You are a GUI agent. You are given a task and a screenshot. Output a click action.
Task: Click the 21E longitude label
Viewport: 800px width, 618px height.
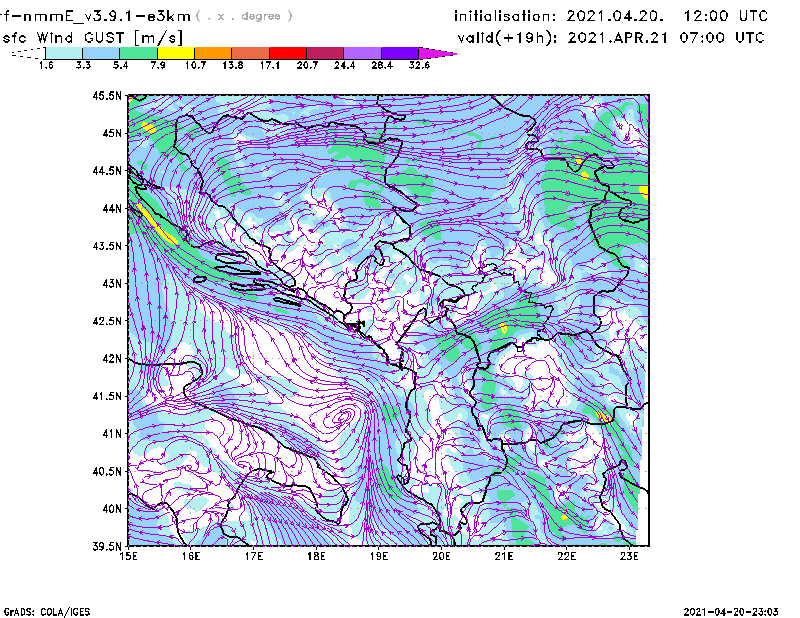[x=504, y=556]
